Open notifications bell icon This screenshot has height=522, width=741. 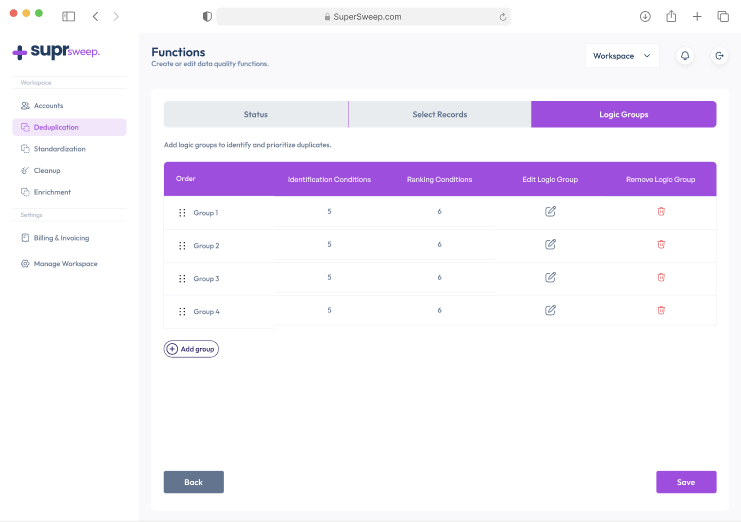tap(685, 56)
